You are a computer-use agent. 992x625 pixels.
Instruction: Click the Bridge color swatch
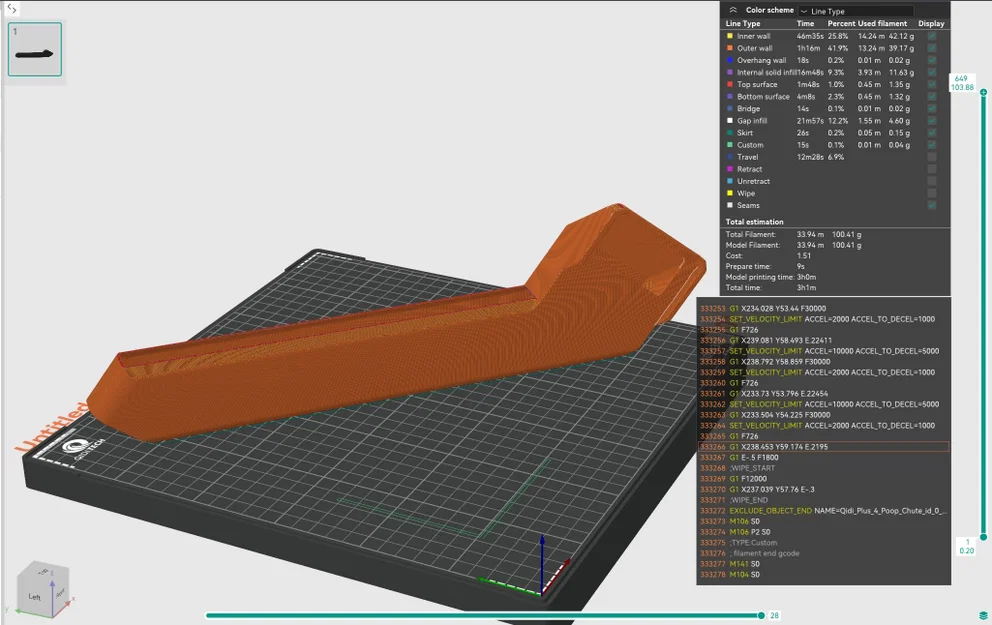(729, 108)
